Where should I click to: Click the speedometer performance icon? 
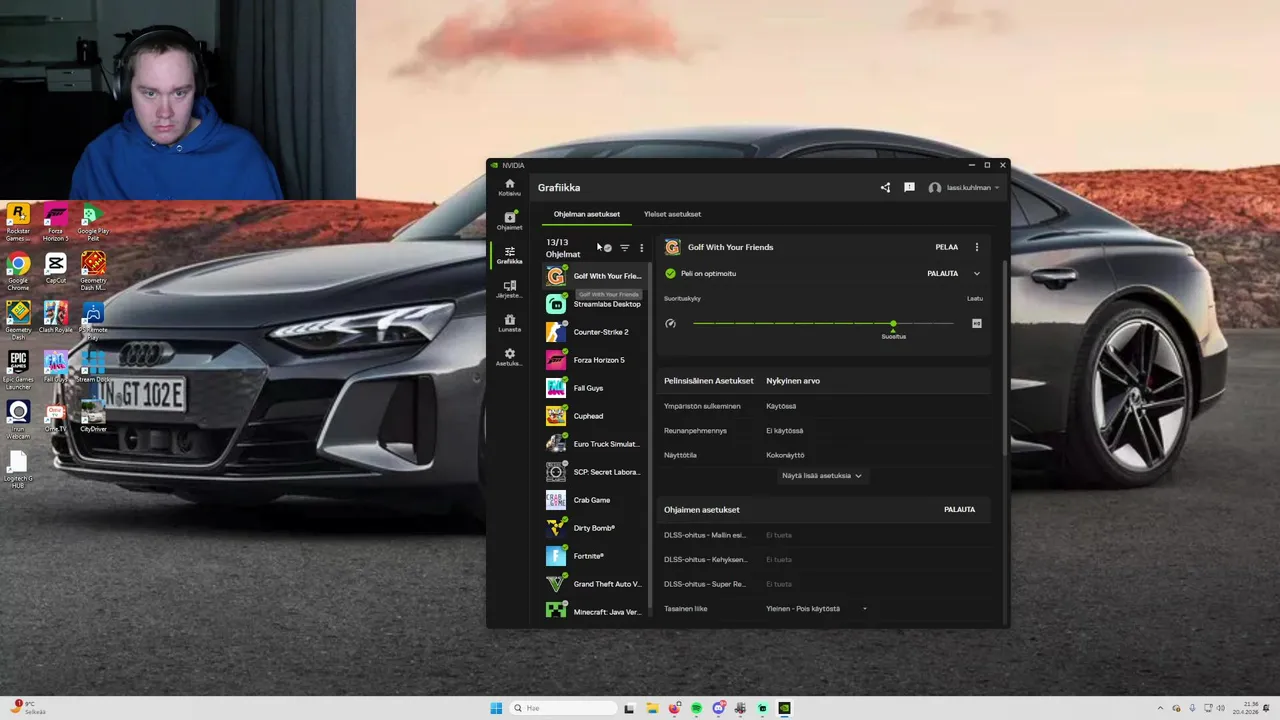(x=671, y=323)
